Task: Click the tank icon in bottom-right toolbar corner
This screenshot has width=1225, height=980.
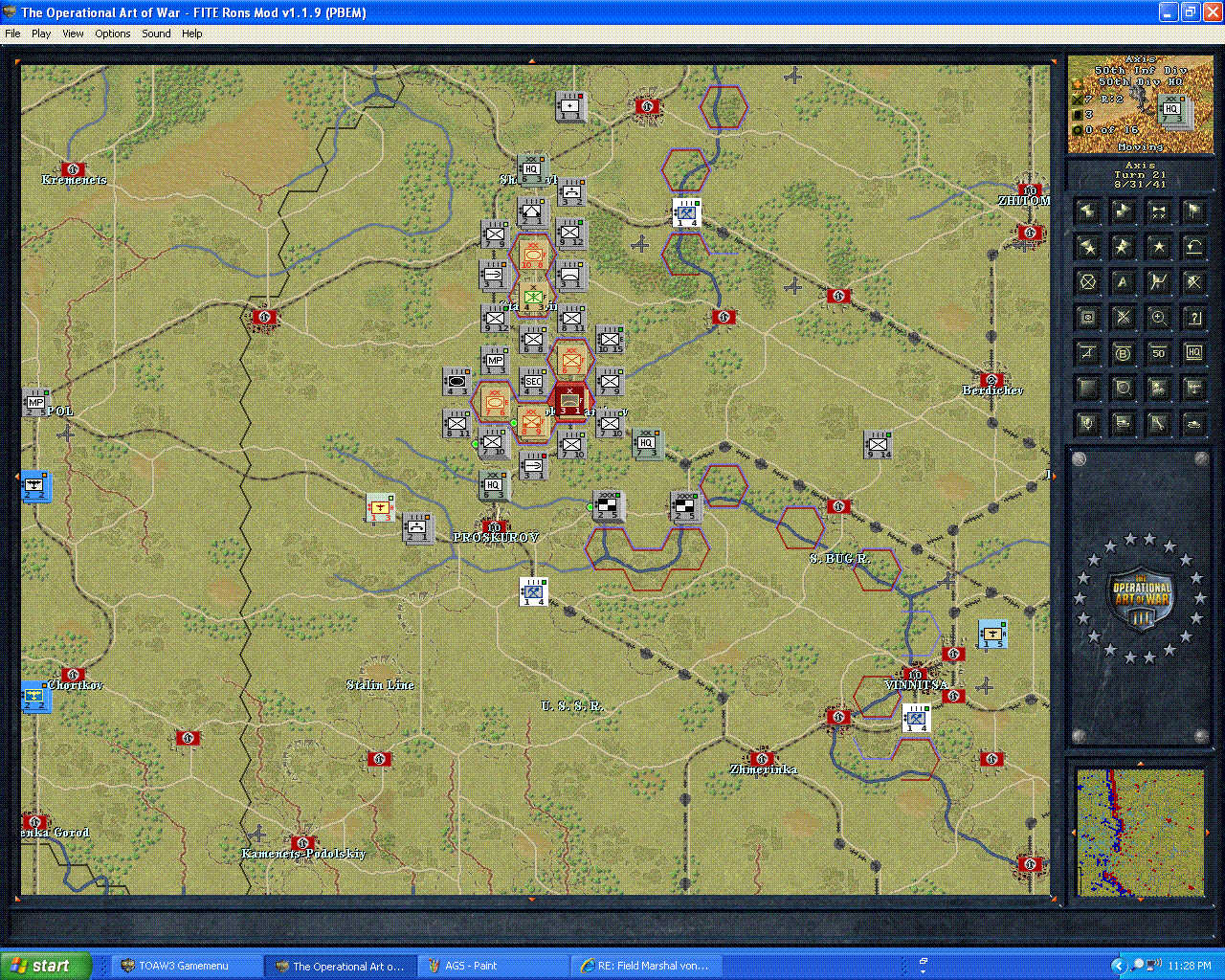Action: point(1193,424)
